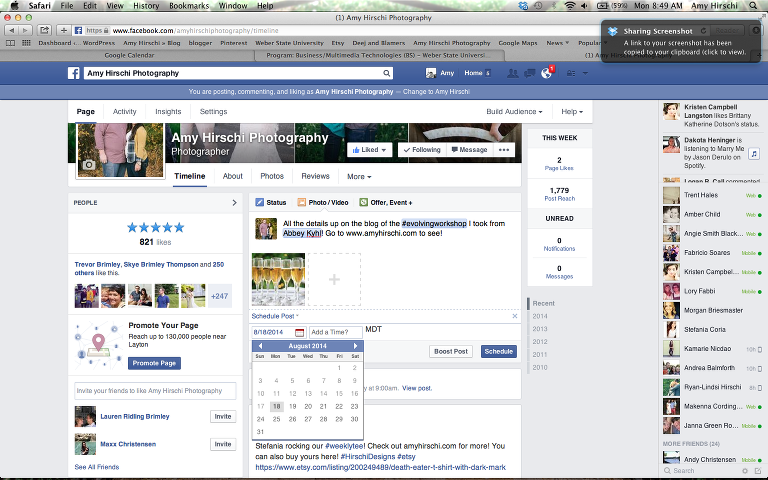Open chat with Trent Hales
Viewport: 768px width, 480px height.
pyautogui.click(x=713, y=195)
